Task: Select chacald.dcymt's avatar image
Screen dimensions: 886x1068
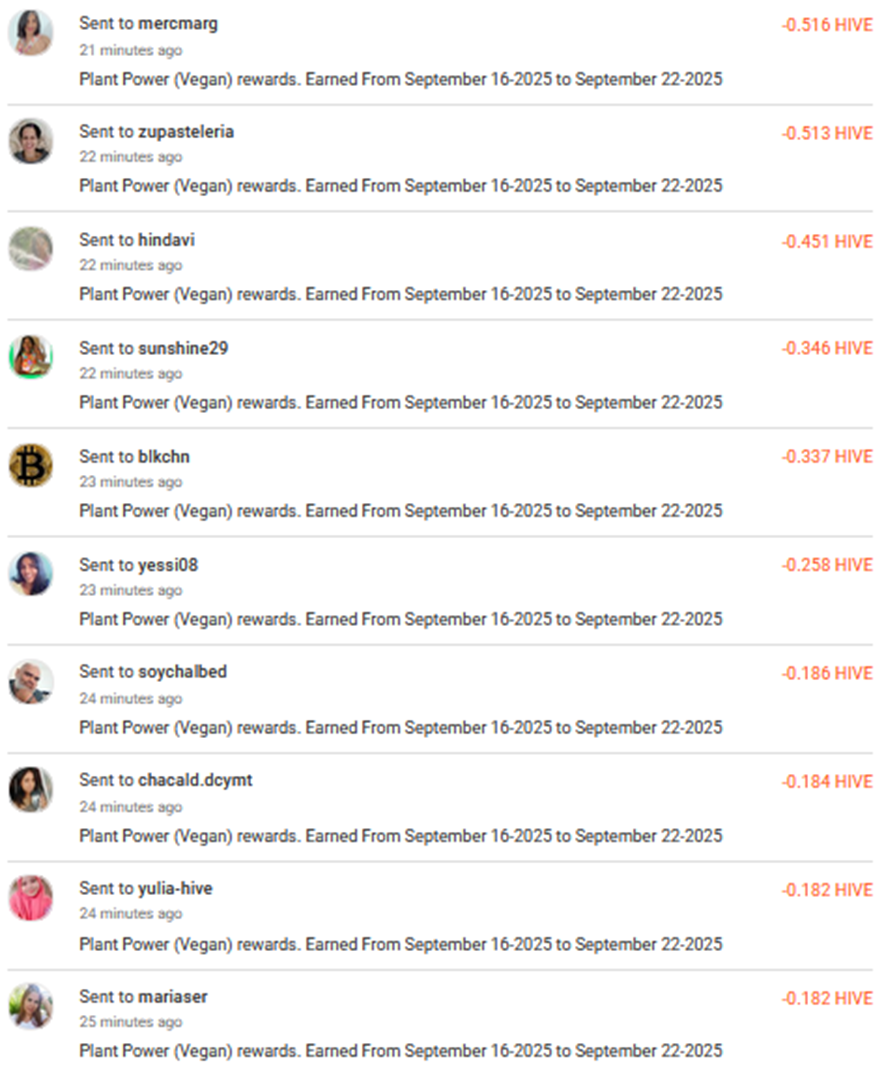Action: pos(31,790)
